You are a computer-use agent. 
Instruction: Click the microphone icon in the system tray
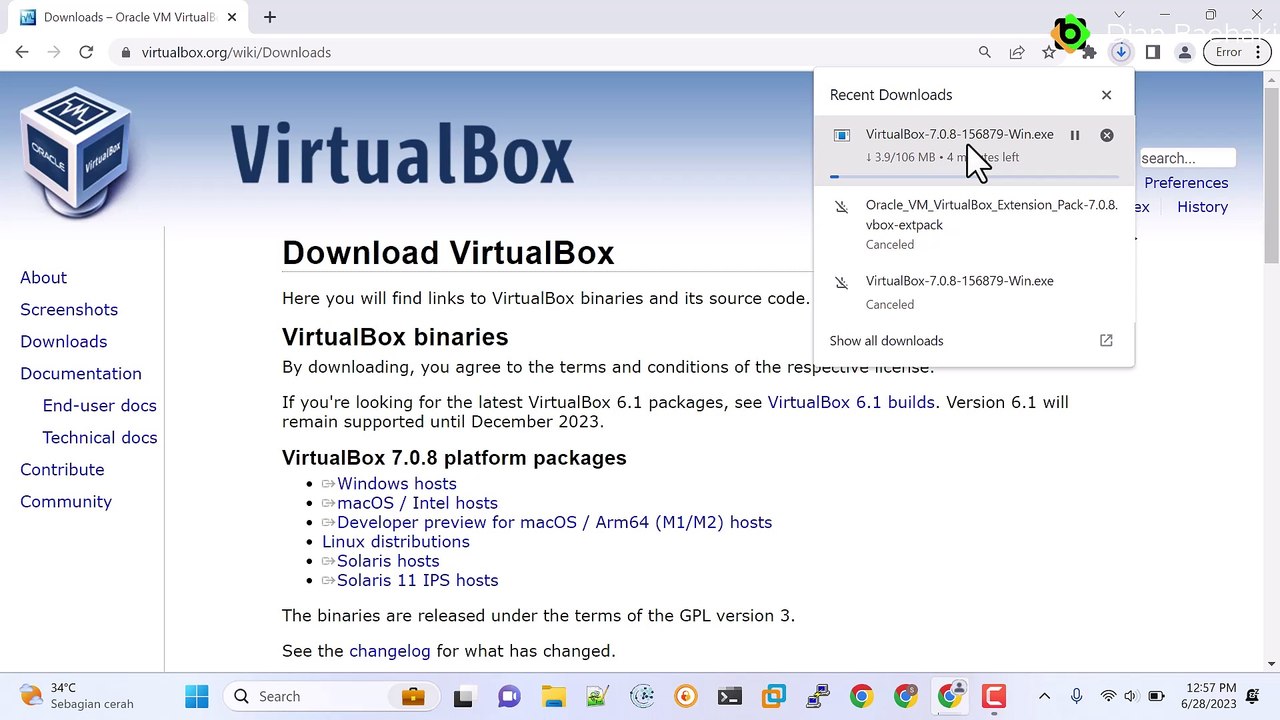(1076, 696)
